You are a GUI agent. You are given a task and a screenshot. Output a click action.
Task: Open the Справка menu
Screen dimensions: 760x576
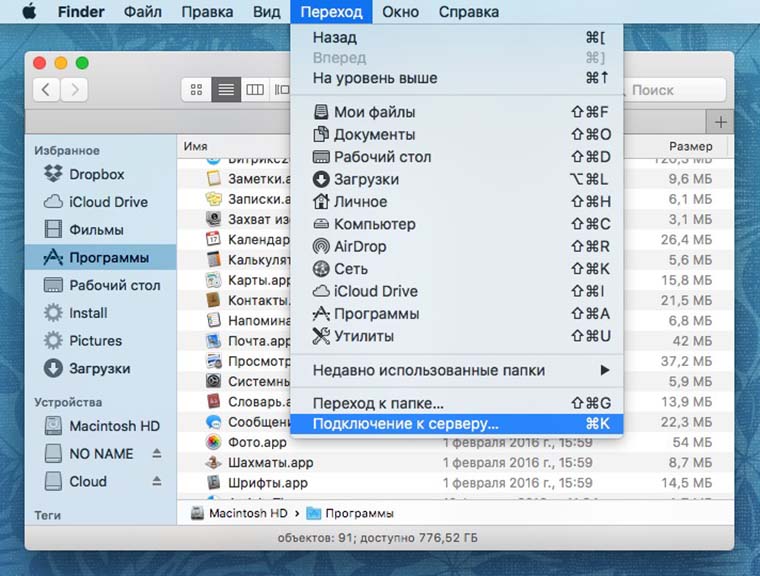469,12
